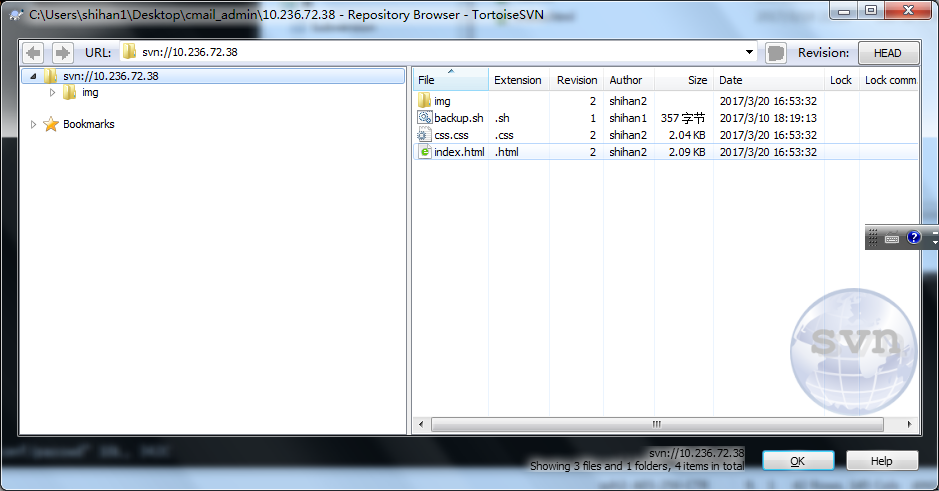
Task: Click the .sh extension cell
Action: pyautogui.click(x=502, y=118)
